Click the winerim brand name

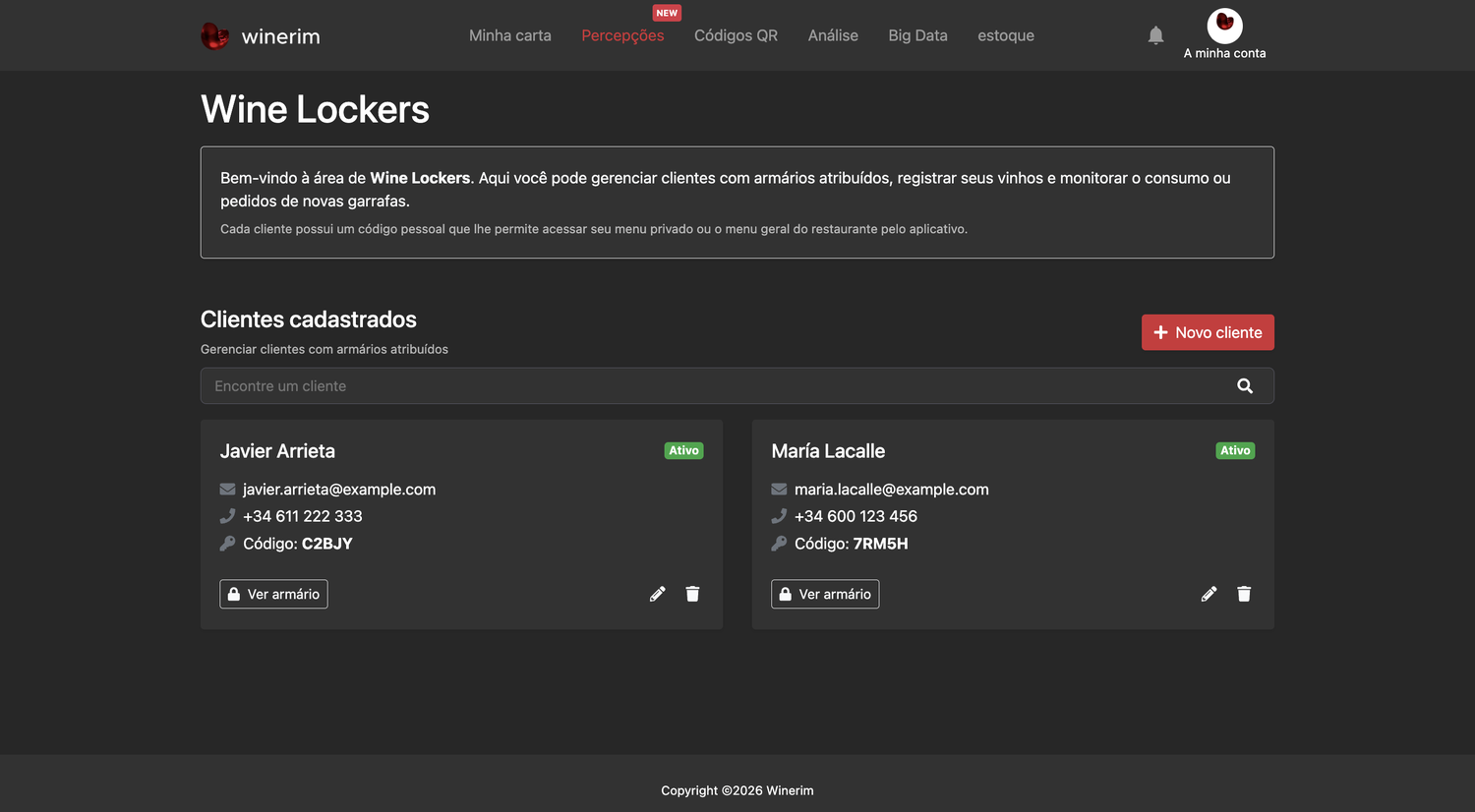click(281, 36)
